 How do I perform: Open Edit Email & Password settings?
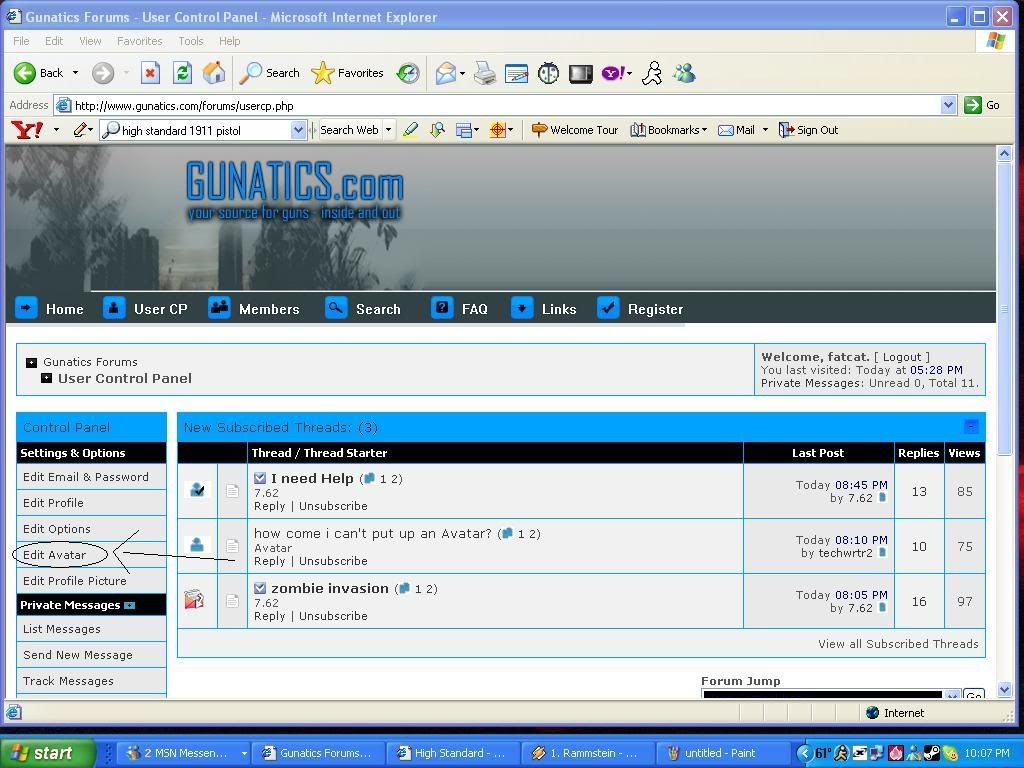(86, 477)
